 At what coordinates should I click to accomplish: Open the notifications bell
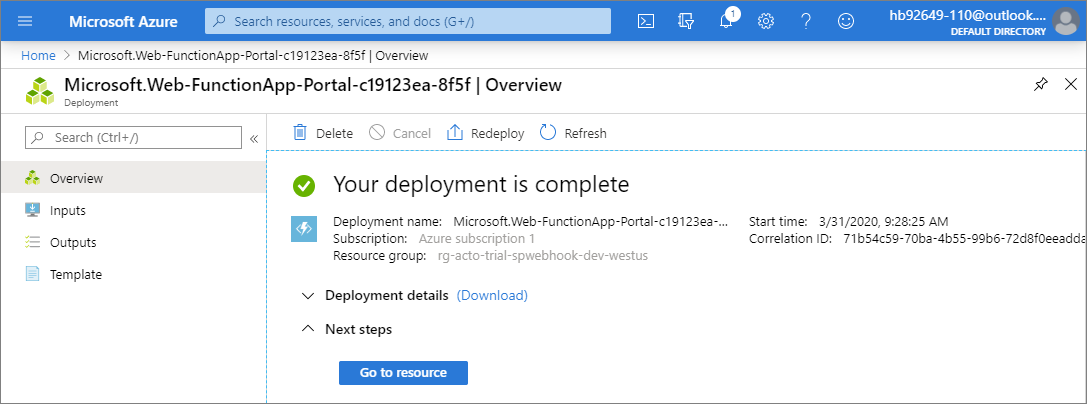click(x=727, y=21)
